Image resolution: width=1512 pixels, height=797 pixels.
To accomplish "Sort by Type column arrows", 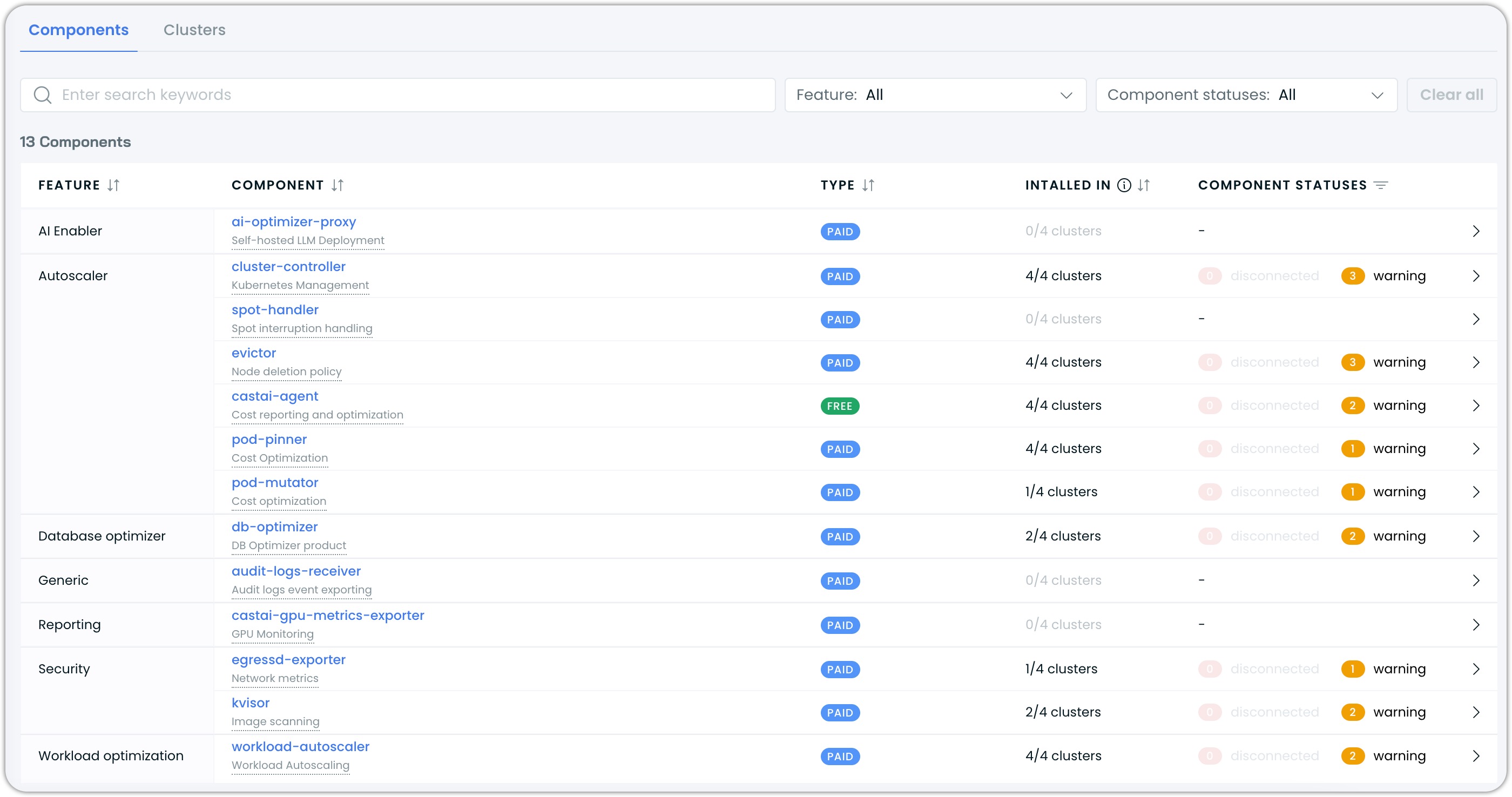I will pos(868,185).
